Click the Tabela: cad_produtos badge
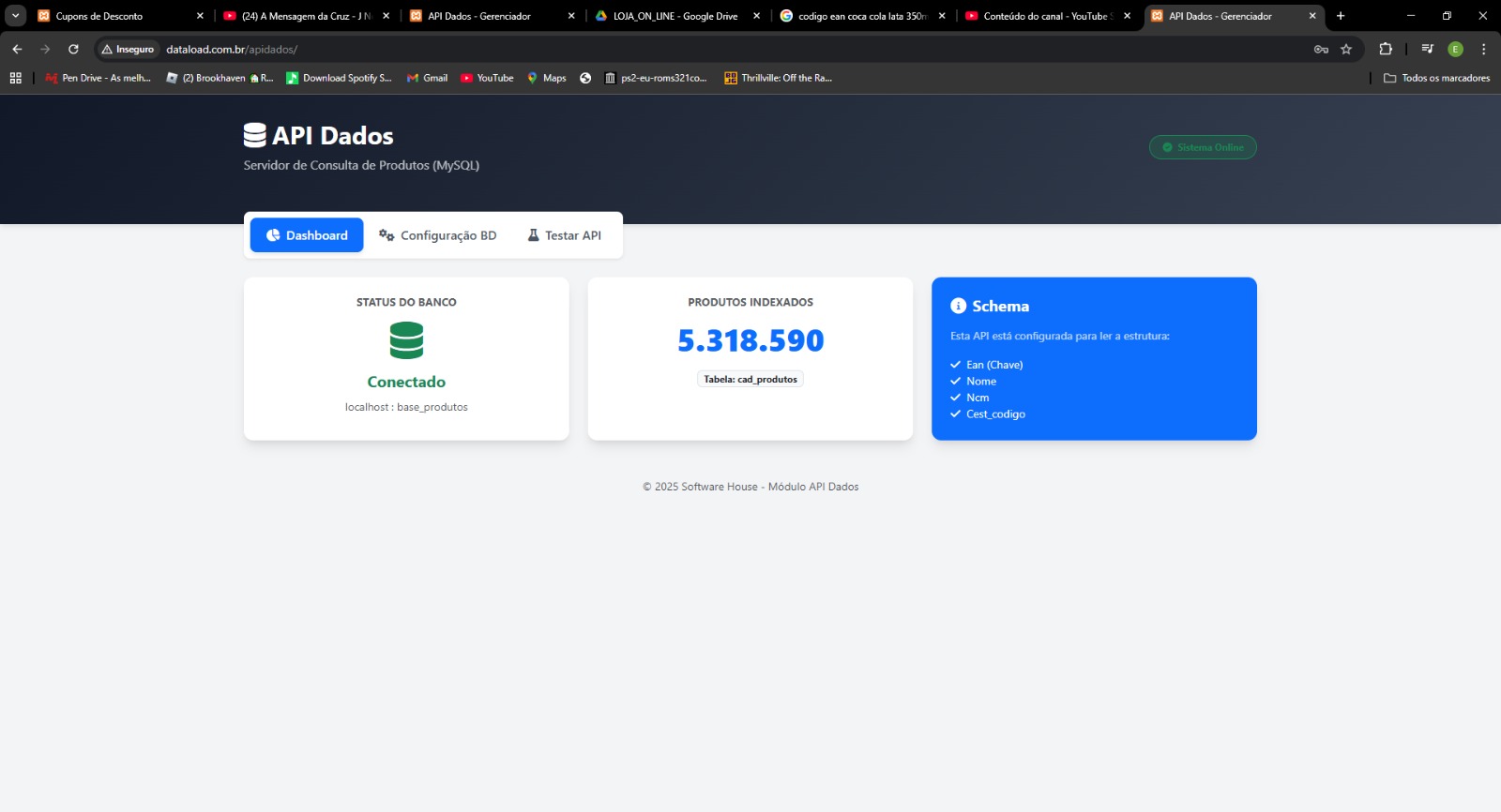 (750, 380)
